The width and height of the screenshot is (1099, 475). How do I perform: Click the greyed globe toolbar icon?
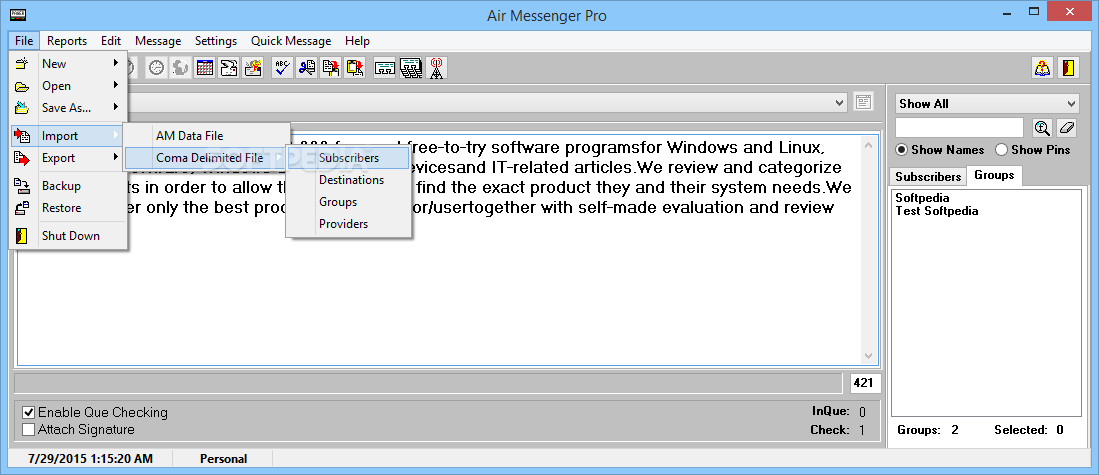(180, 68)
